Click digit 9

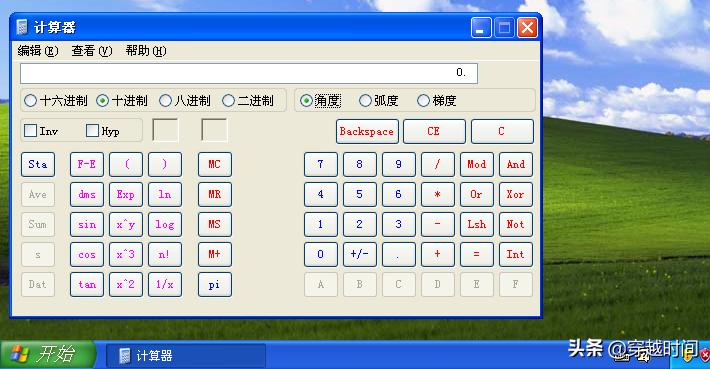pos(398,164)
